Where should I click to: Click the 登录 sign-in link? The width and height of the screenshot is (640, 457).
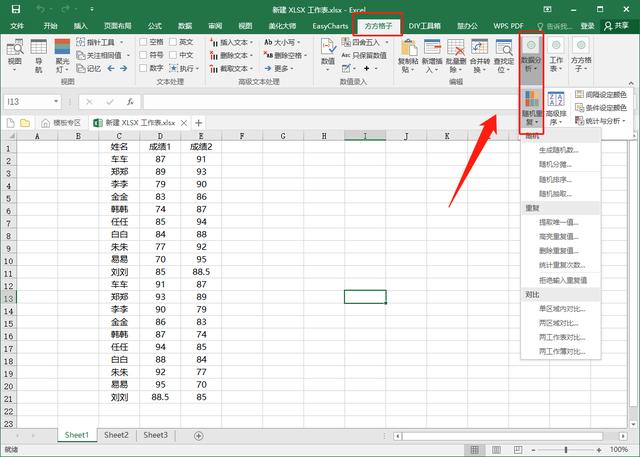(587, 26)
